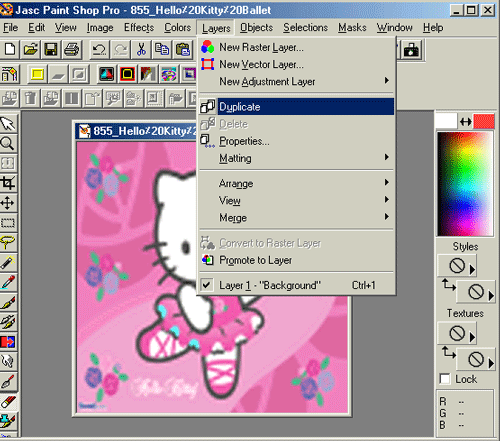Toggle Layer 1 "Background" checked entry
This screenshot has width=500, height=441.
297,285
